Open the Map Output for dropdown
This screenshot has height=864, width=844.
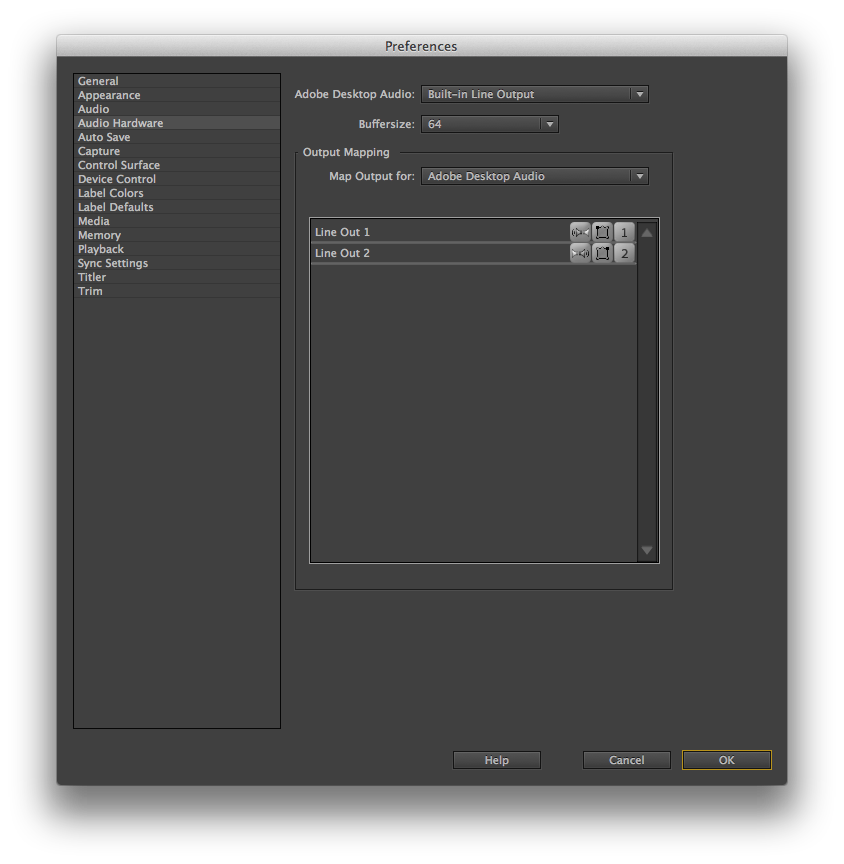534,176
